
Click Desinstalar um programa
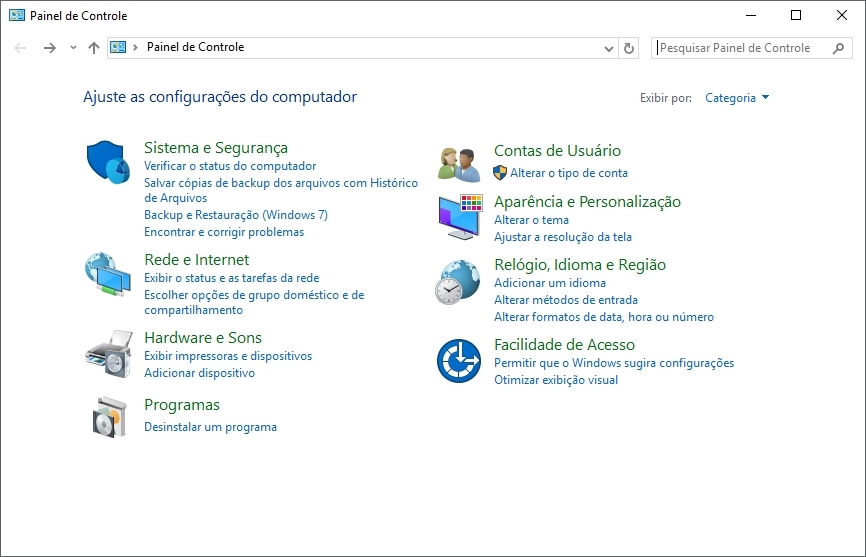point(210,427)
